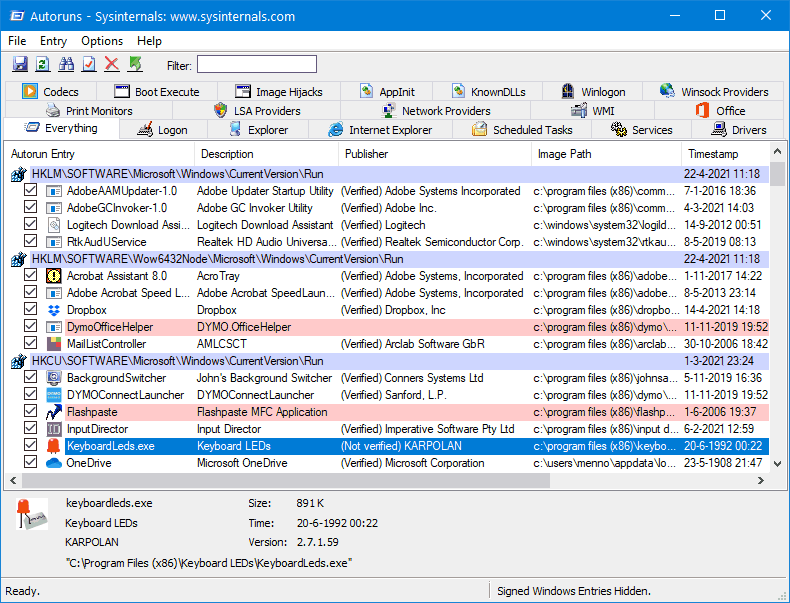Sort by the Timestamp column header
Image resolution: width=790 pixels, height=603 pixels.
(x=726, y=154)
